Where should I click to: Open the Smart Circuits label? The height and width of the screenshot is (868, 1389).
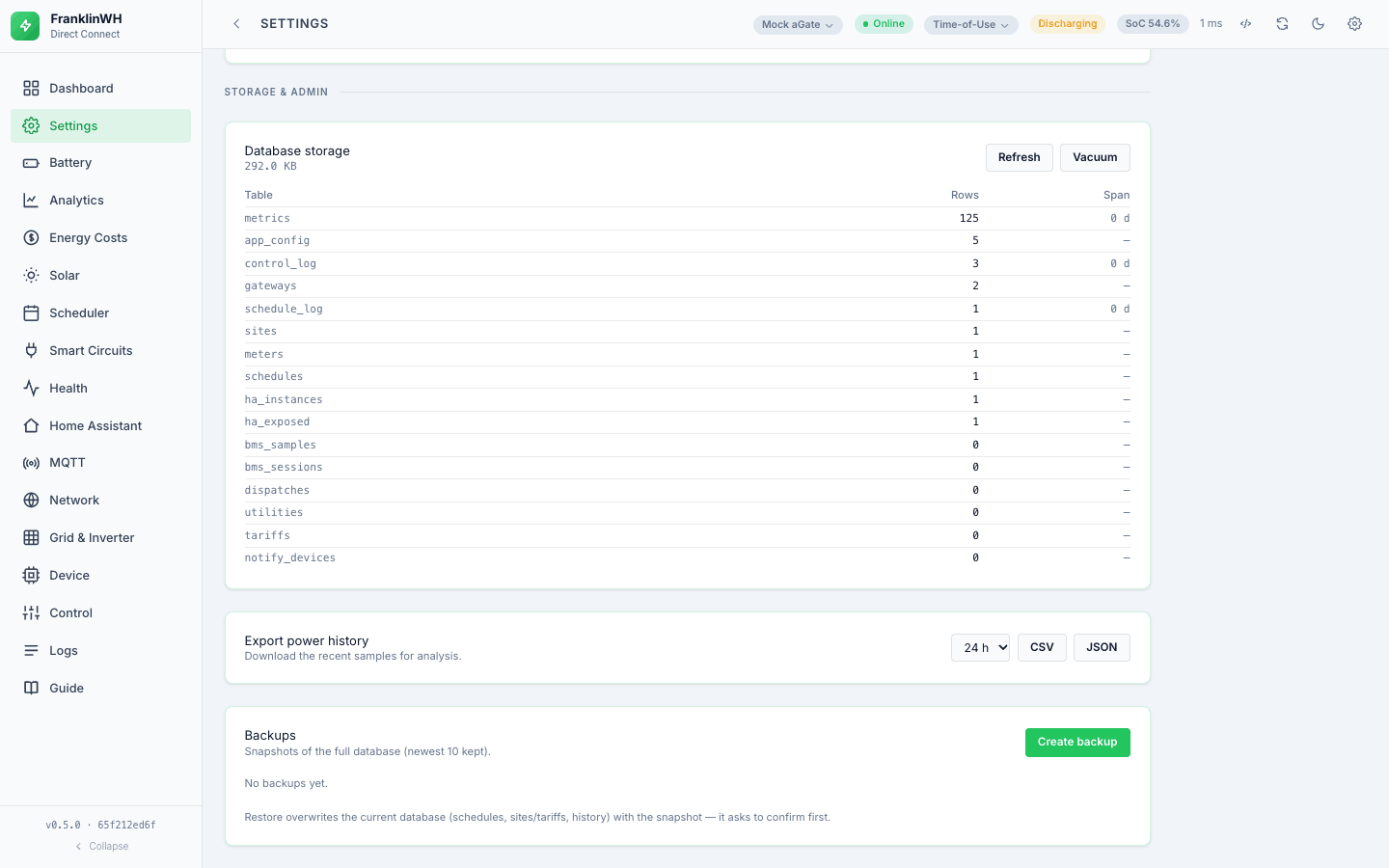91,351
